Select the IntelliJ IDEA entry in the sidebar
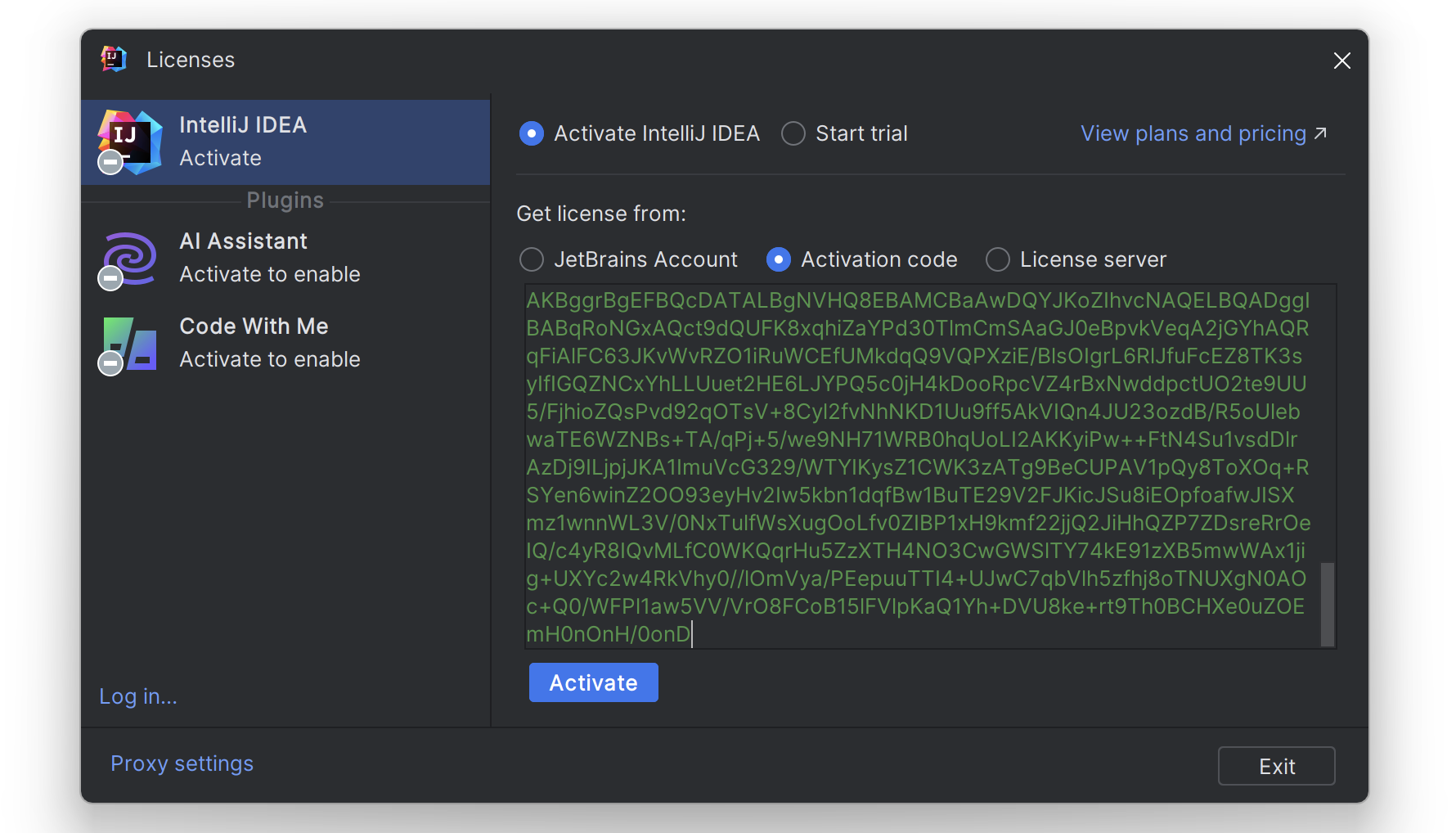 [285, 141]
